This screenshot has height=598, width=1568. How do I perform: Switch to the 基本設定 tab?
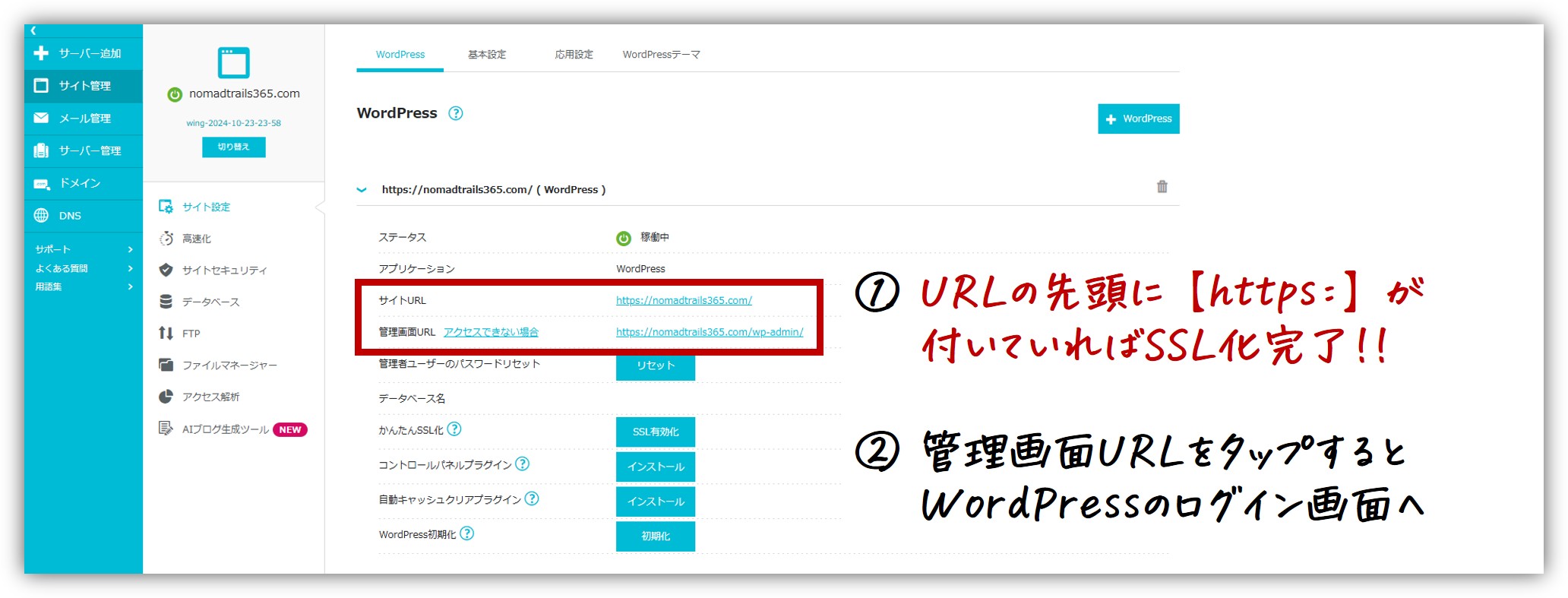point(487,55)
